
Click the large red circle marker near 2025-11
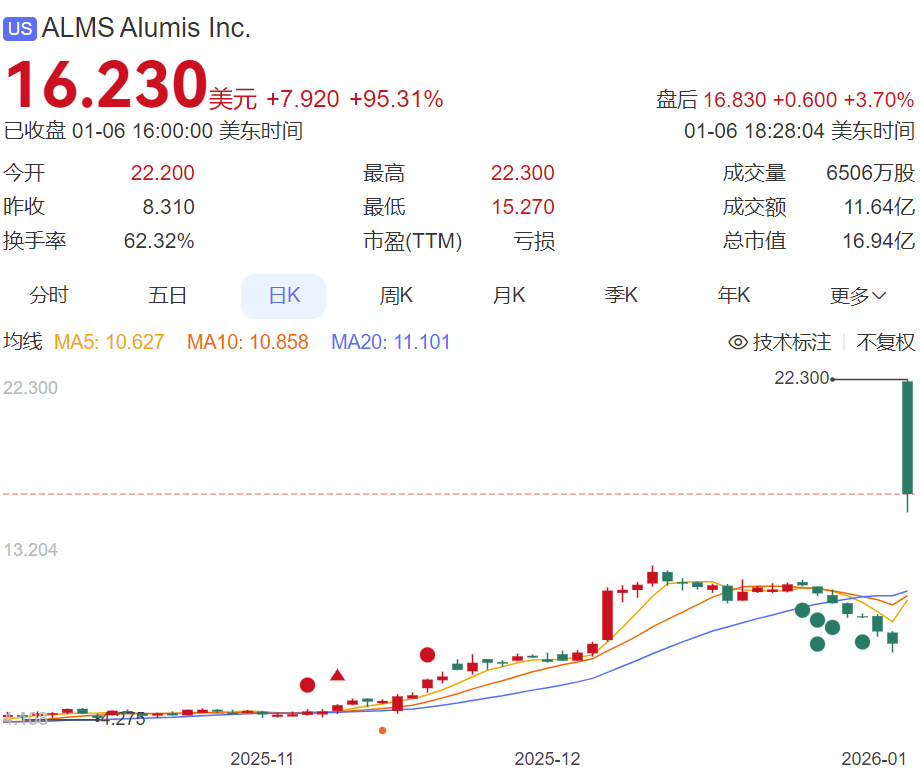pyautogui.click(x=307, y=685)
